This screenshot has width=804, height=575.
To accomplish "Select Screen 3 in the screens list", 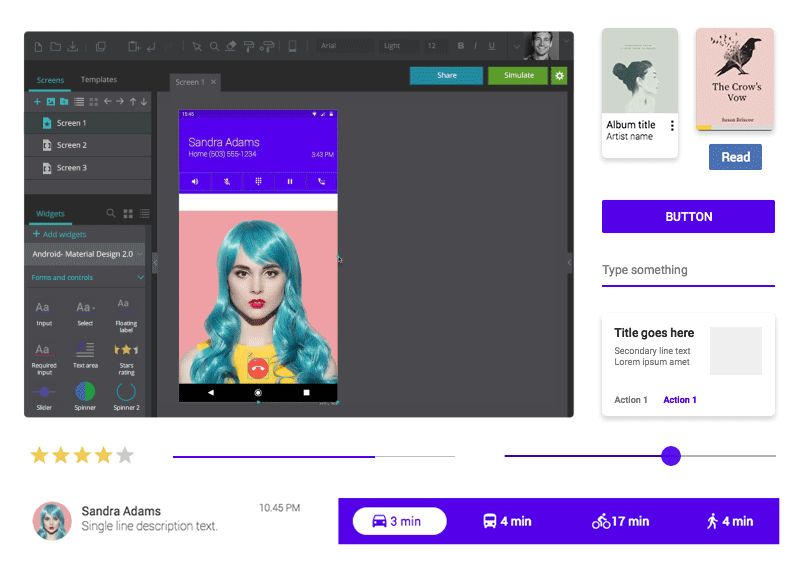I will tap(88, 168).
